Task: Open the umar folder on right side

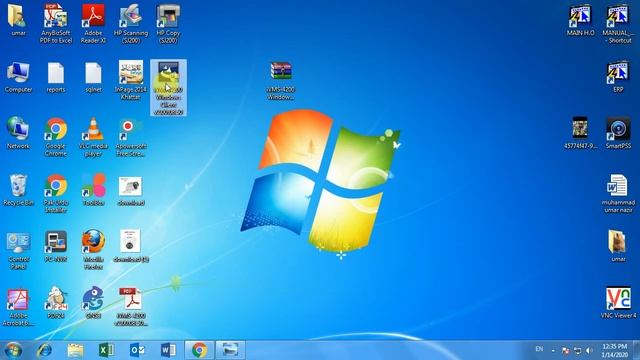Action: [618, 246]
